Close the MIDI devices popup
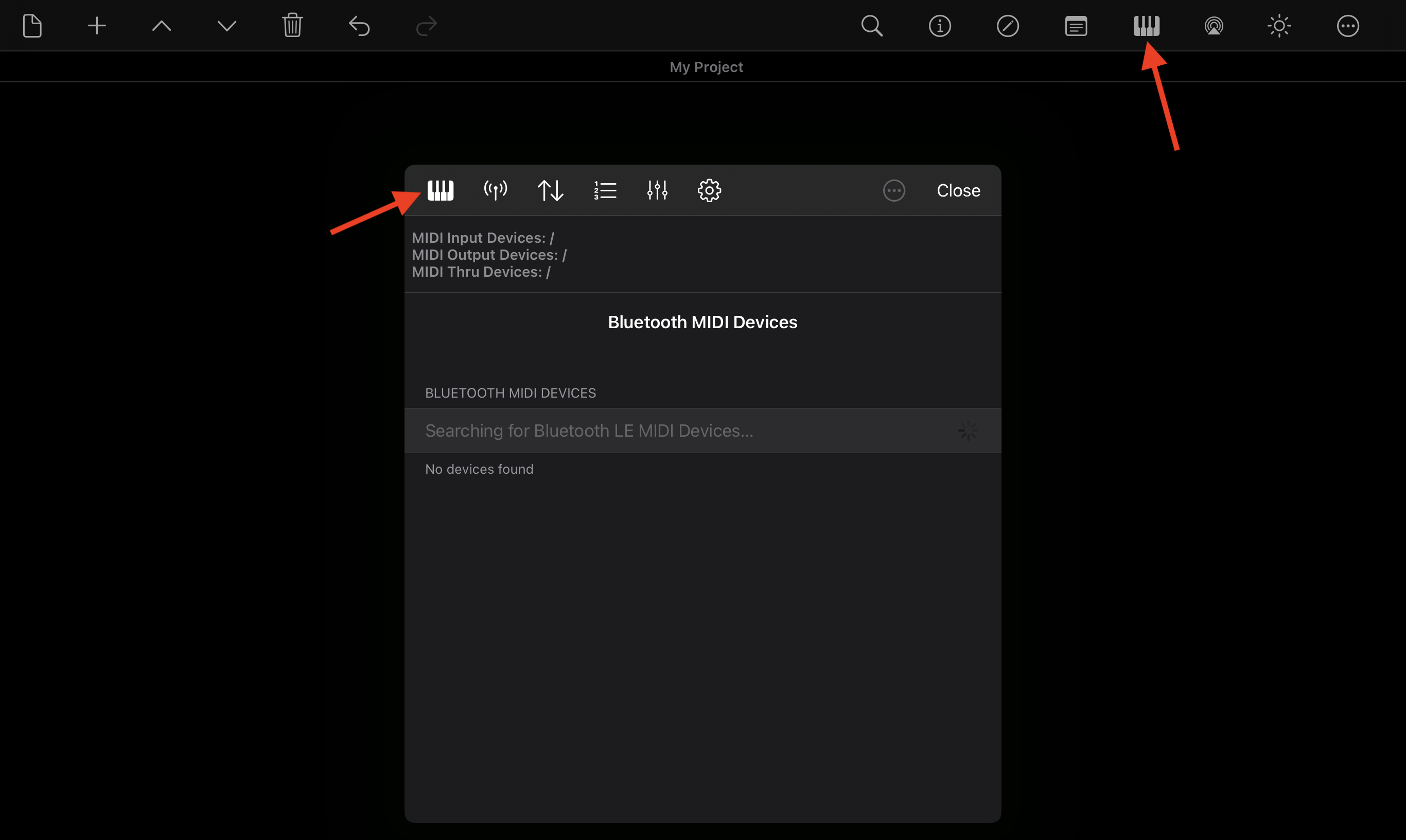Screen dimensions: 1406x840 [x=959, y=191]
